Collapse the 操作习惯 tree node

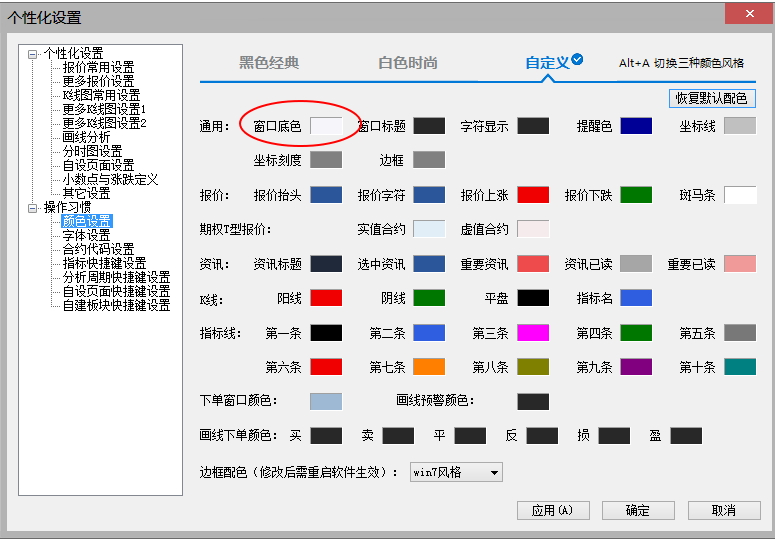click(x=33, y=208)
